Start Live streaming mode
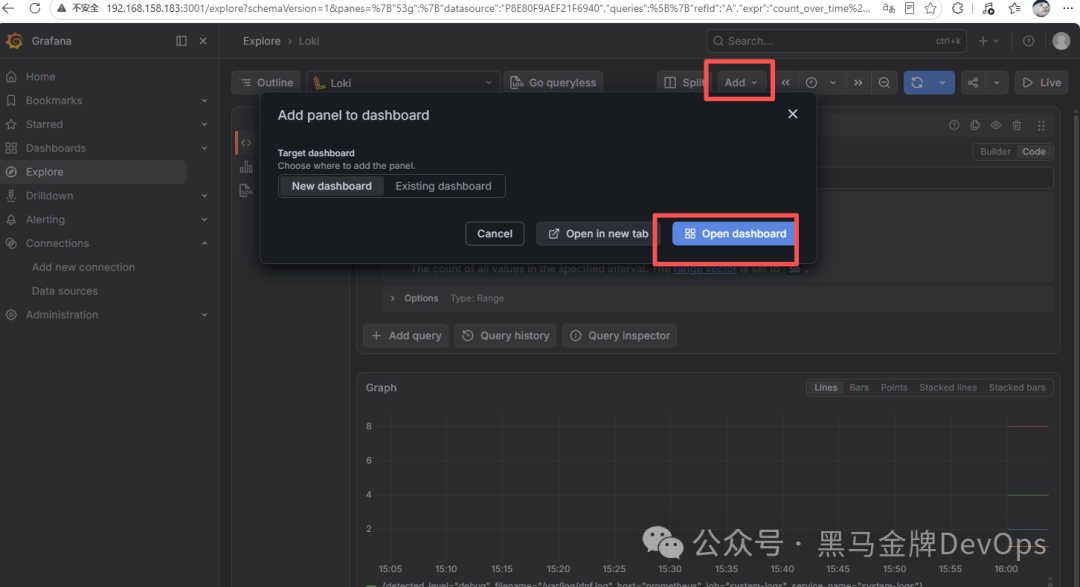Viewport: 1080px width, 587px height. pyautogui.click(x=1041, y=83)
